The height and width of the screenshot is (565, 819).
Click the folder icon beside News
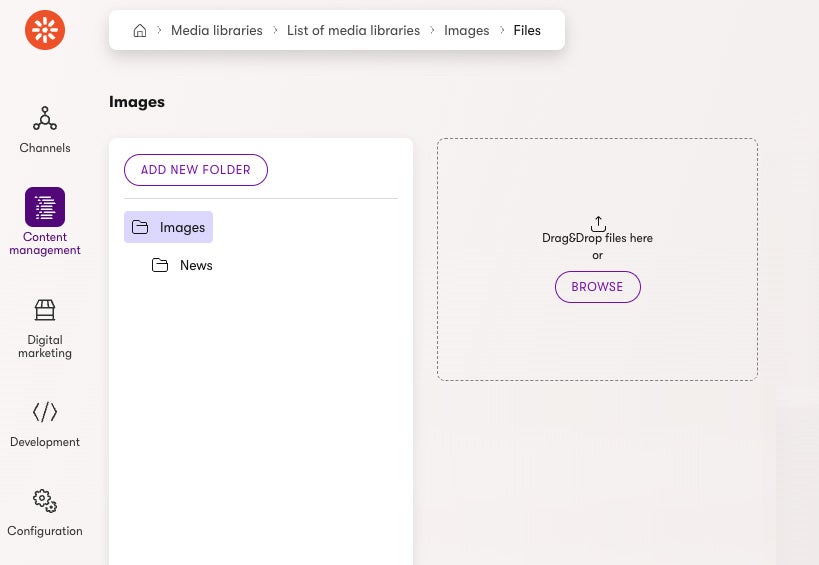pyautogui.click(x=160, y=266)
